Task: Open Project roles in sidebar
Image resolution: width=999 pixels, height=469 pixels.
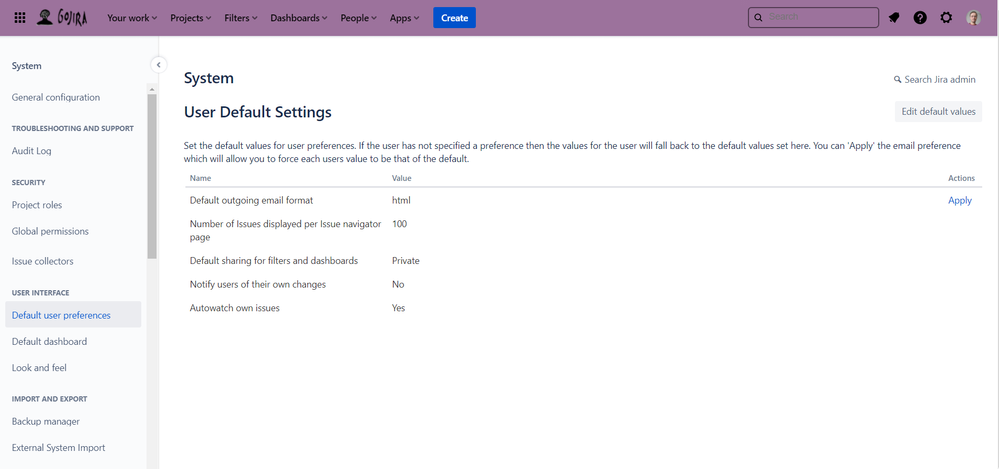Action: pyautogui.click(x=37, y=205)
